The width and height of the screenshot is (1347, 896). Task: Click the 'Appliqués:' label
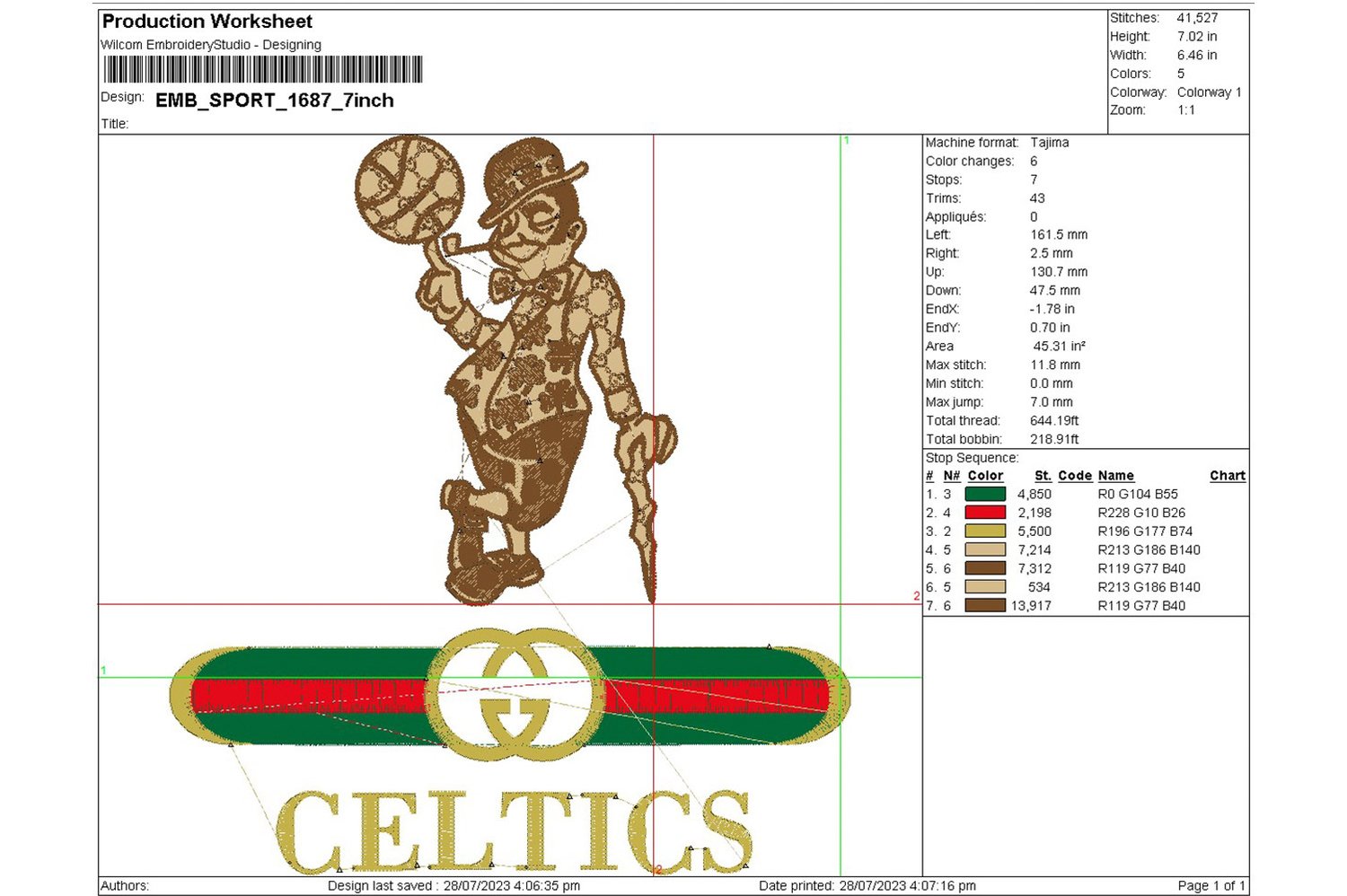955,217
